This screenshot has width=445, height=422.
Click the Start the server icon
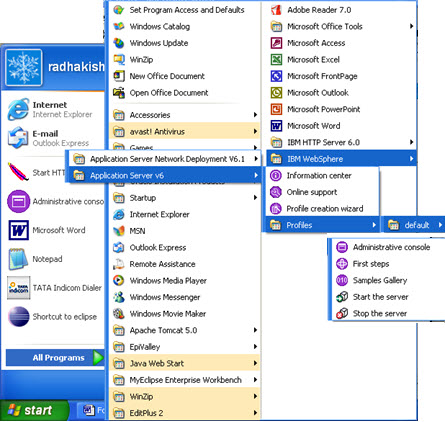[342, 297]
